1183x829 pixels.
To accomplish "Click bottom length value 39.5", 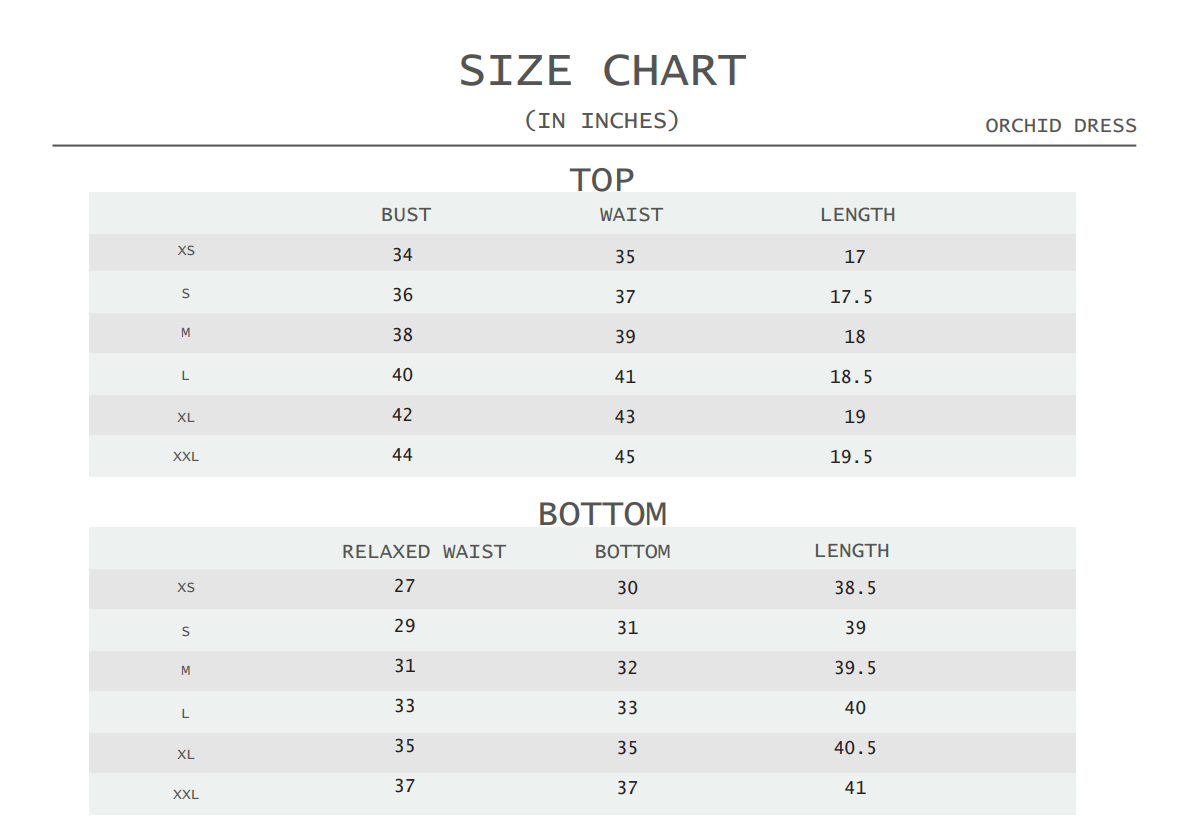I will click(855, 668).
